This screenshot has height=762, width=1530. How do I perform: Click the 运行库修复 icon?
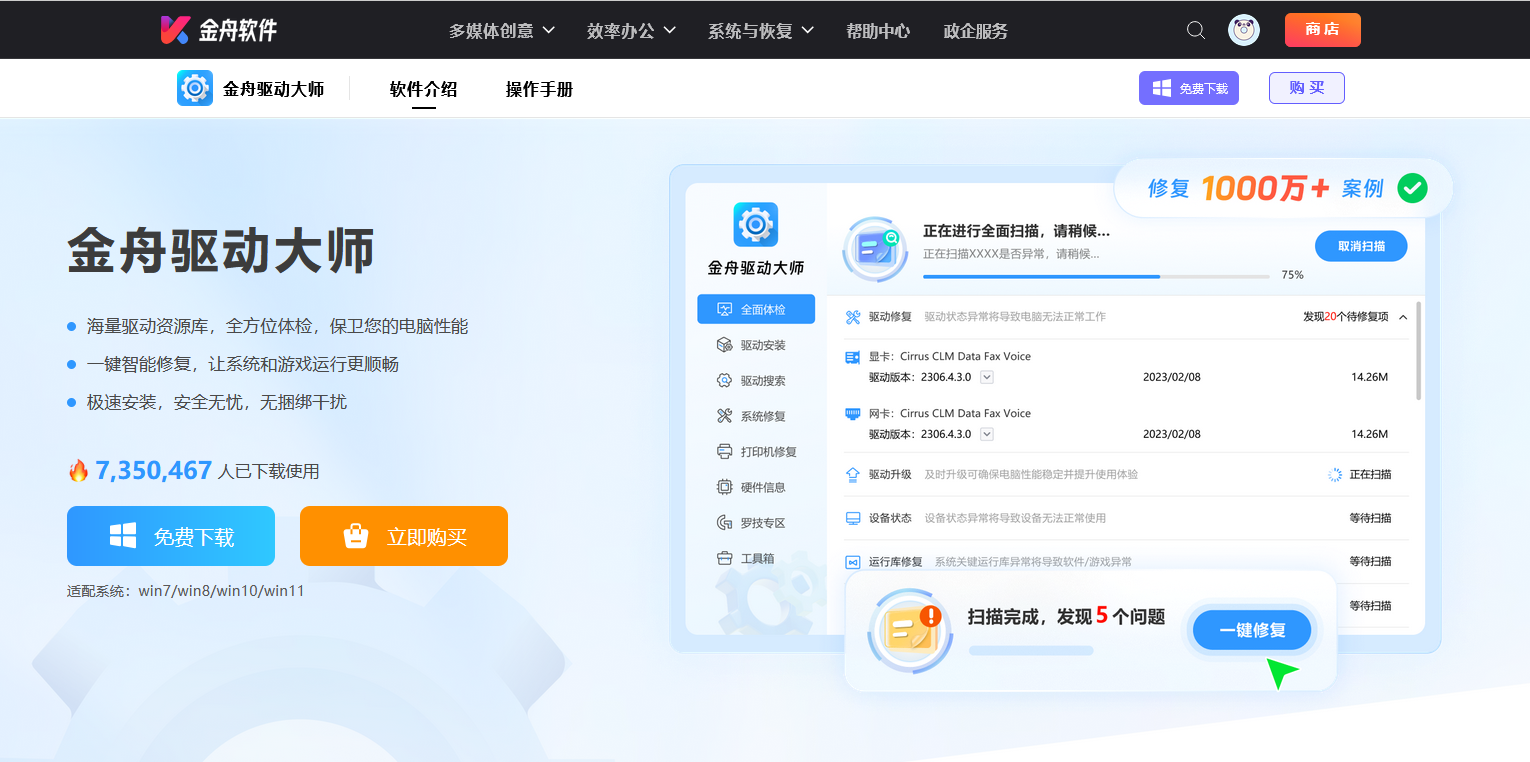(853, 562)
